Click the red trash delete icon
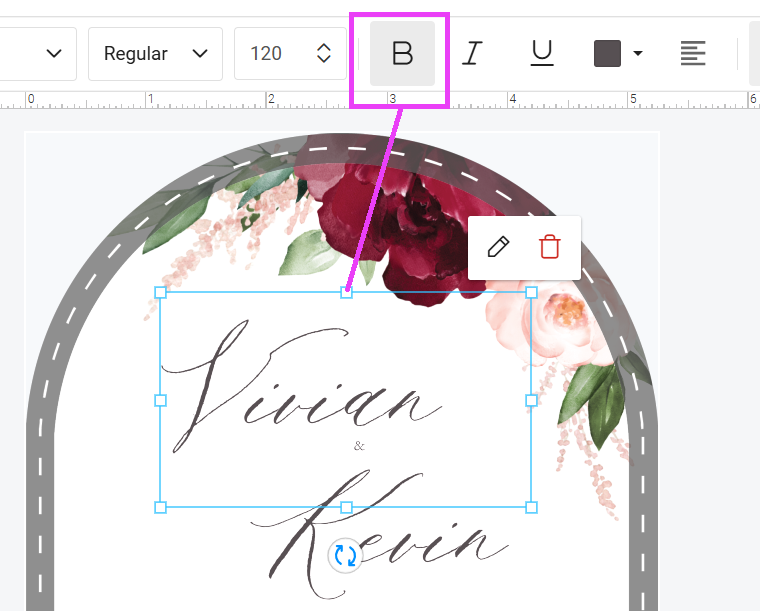Screen dimensions: 760x611 pyautogui.click(x=550, y=247)
